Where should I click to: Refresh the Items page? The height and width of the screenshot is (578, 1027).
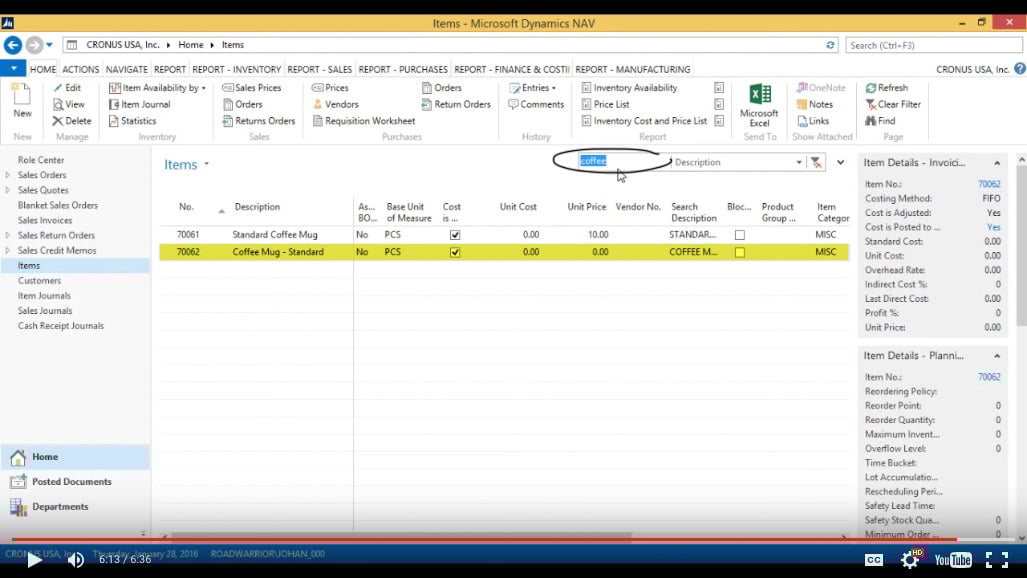[886, 88]
